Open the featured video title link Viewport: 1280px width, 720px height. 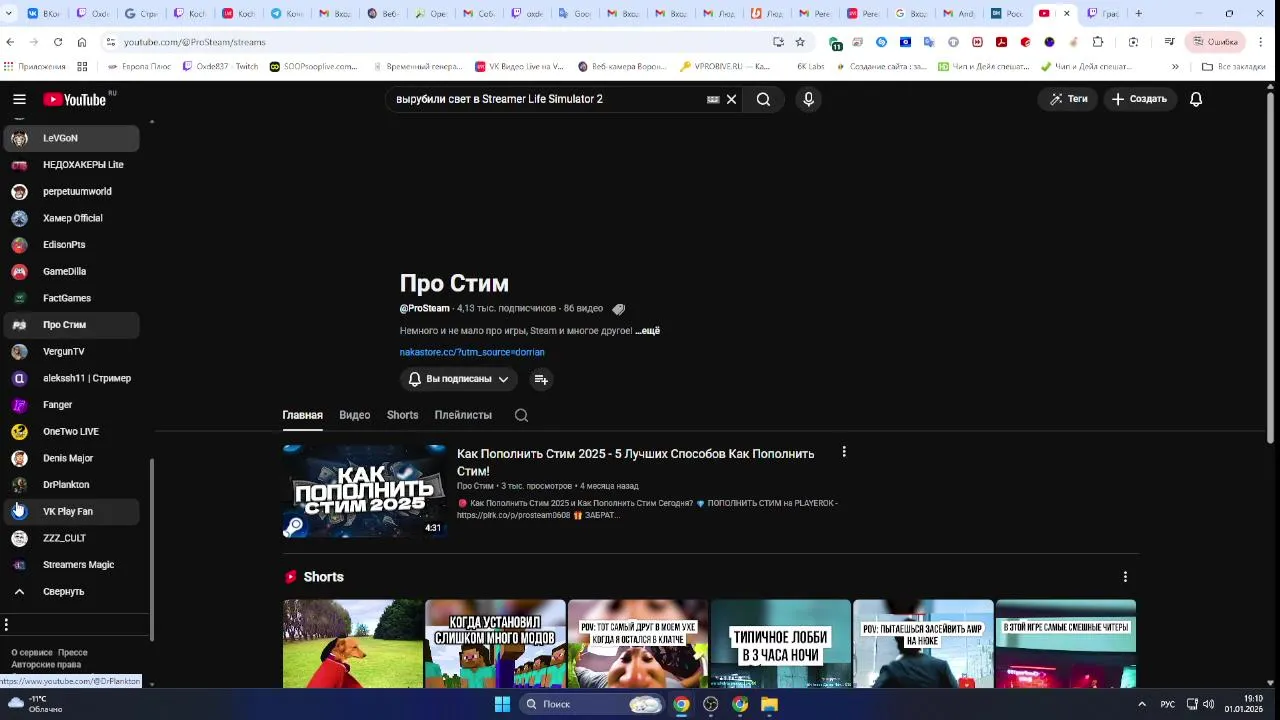[x=635, y=462]
